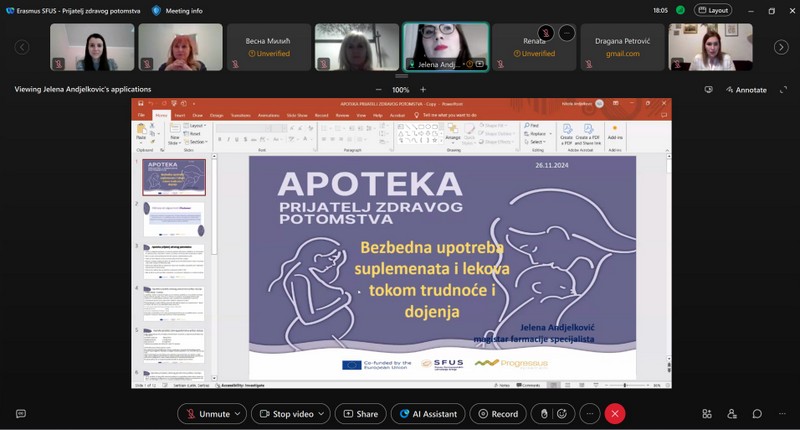Select slide 3 thumbnail in PowerPoint panel
Image resolution: width=800 pixels, height=430 pixels.
174,262
